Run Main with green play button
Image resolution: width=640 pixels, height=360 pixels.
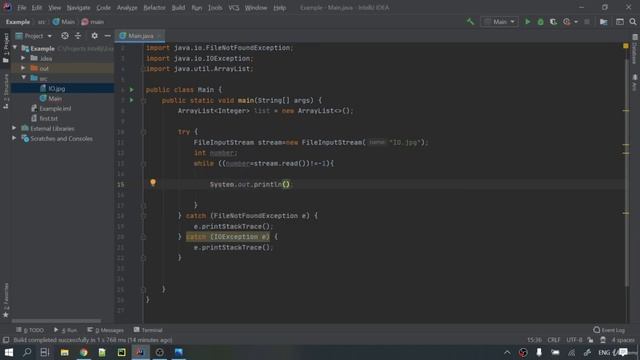tap(527, 22)
